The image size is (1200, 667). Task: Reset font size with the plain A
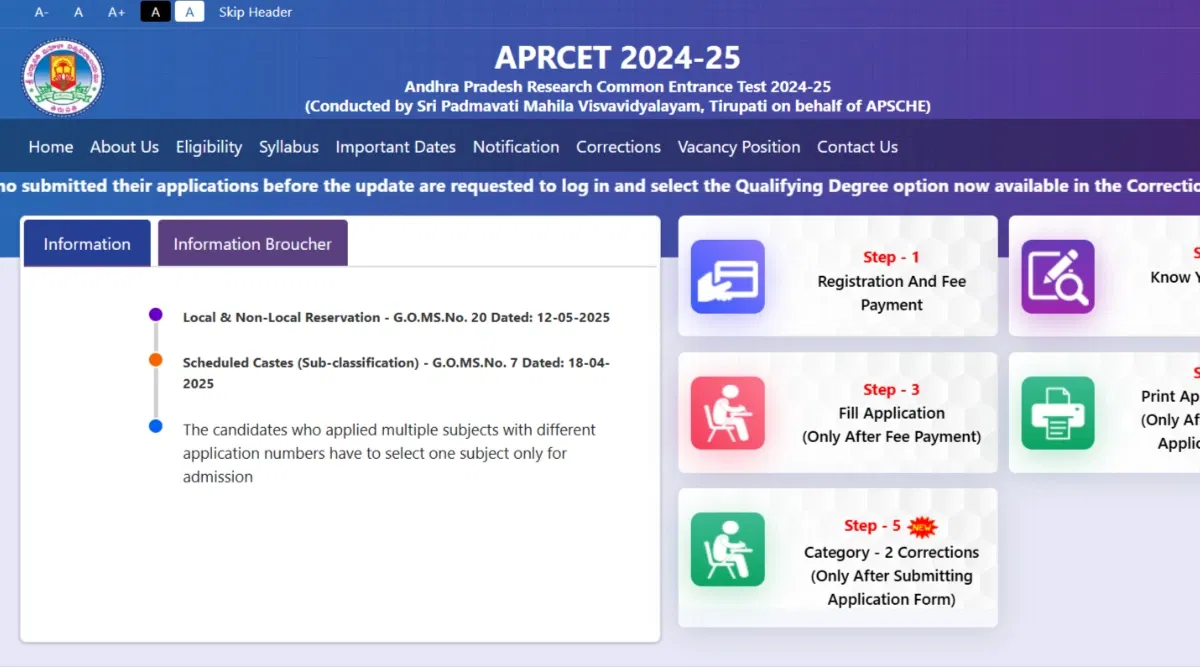pos(79,12)
